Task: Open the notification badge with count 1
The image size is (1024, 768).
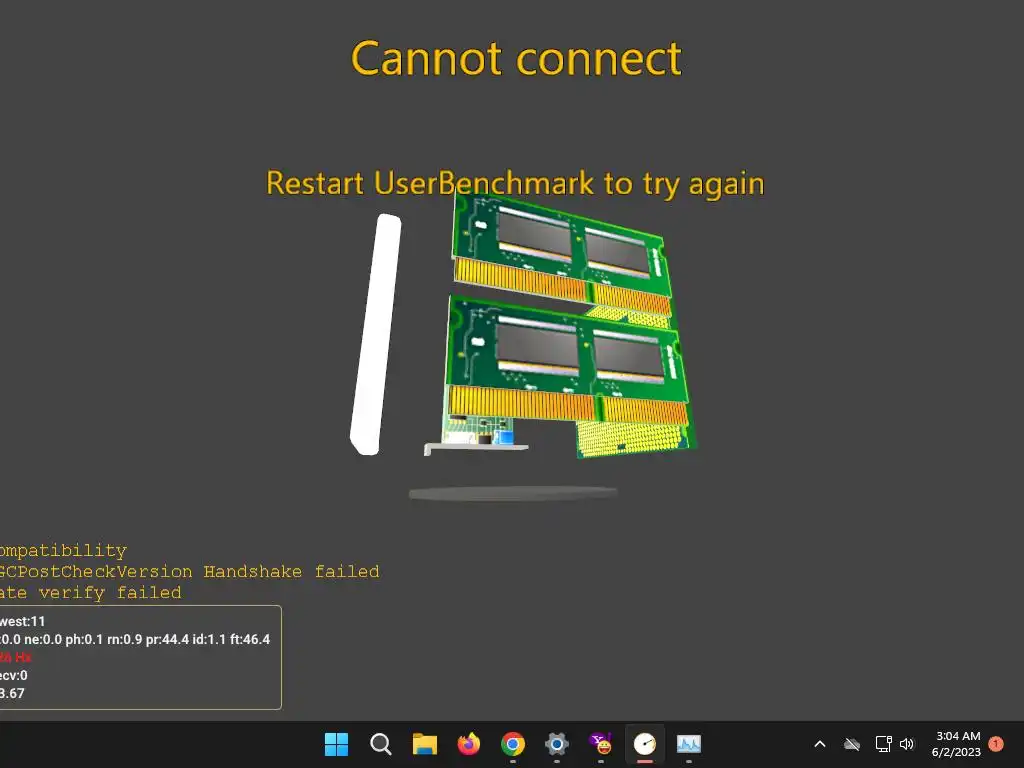Action: [x=996, y=744]
